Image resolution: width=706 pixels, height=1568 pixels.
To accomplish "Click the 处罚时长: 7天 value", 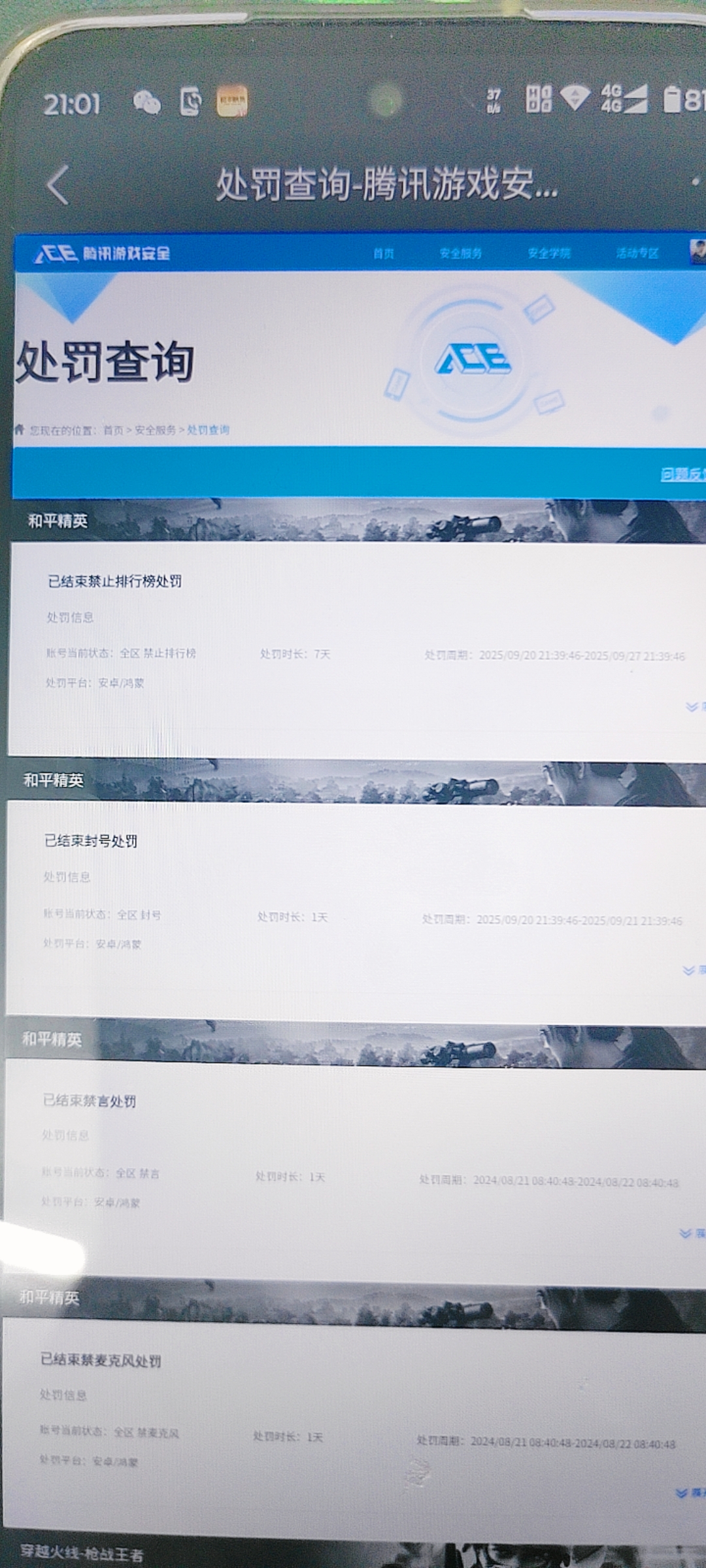I will (295, 654).
